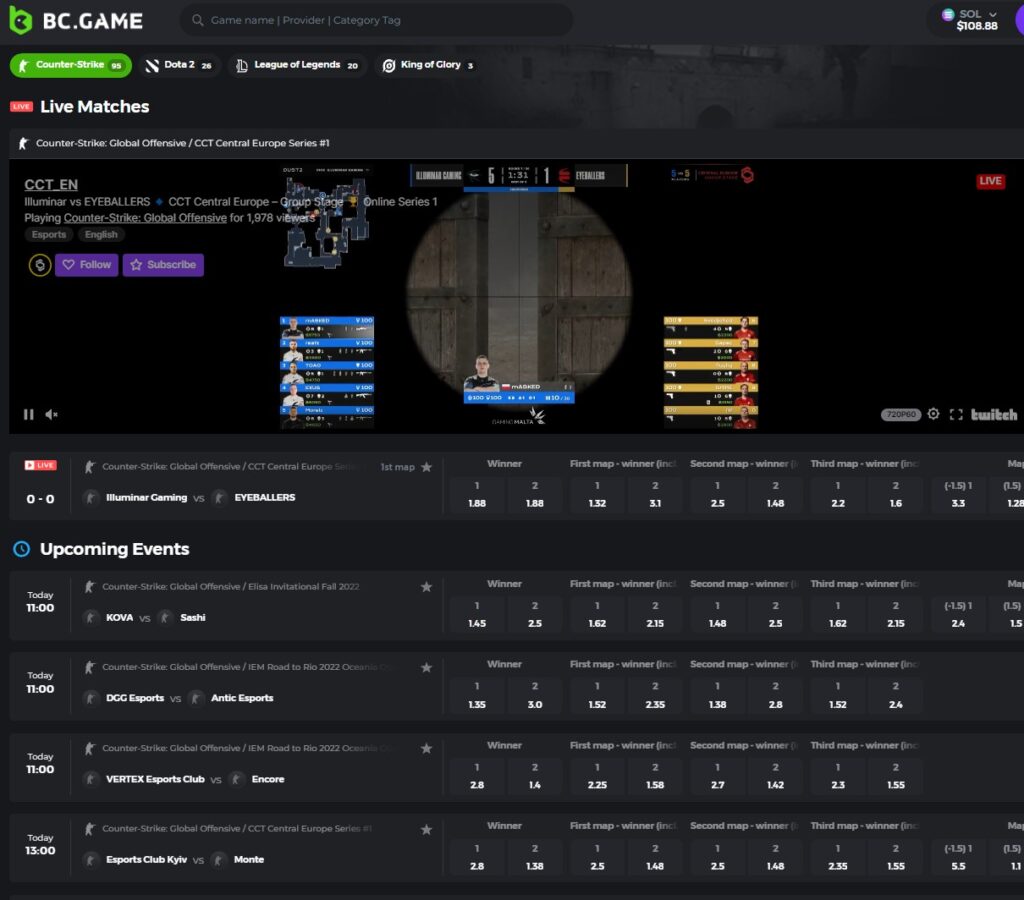The width and height of the screenshot is (1024, 900).
Task: Favorite the Illuminar Gaming vs EYEBALLERS match
Action: click(426, 467)
